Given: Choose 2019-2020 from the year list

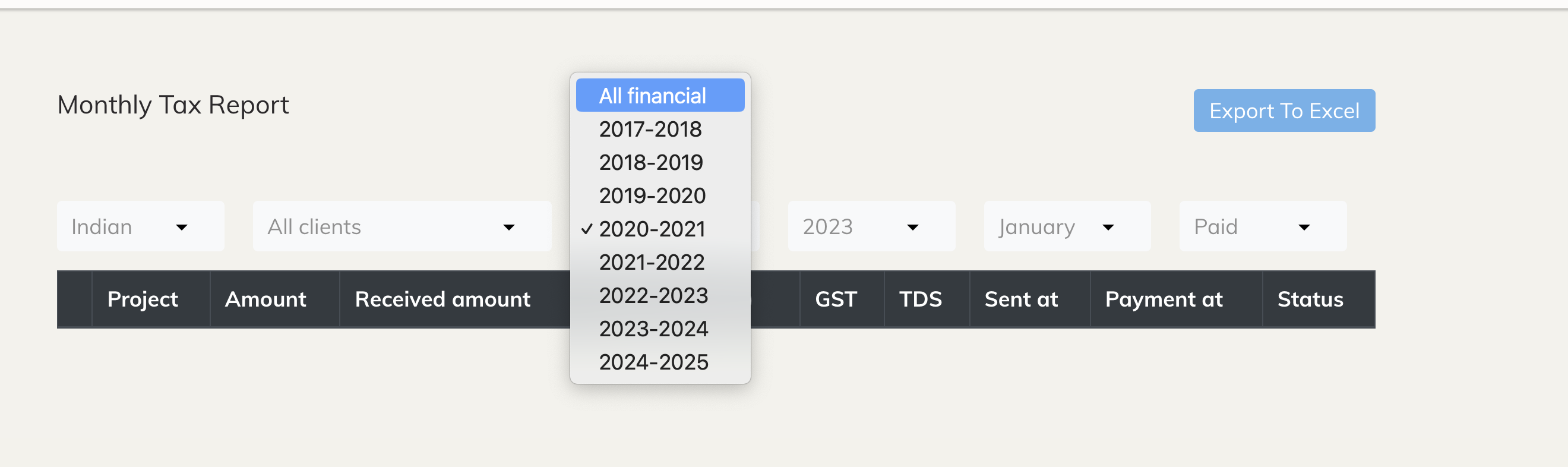Looking at the screenshot, I should pyautogui.click(x=653, y=195).
